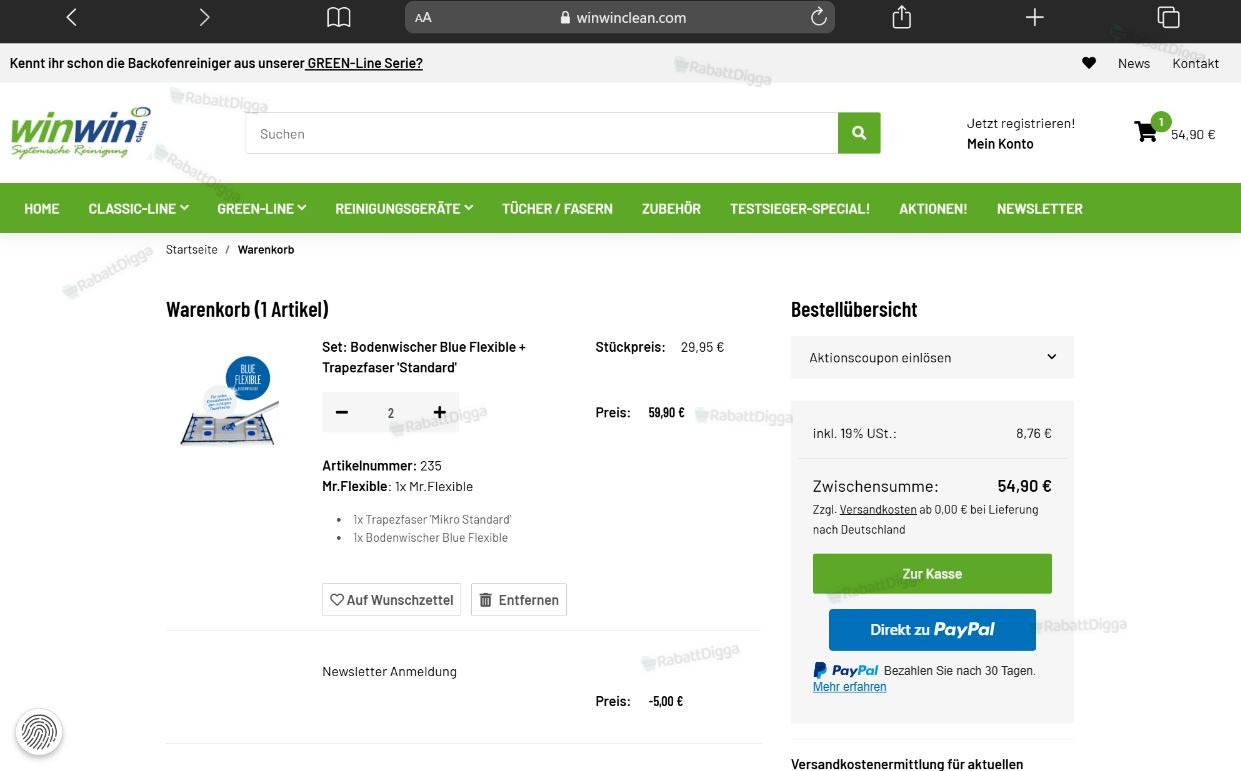Decrease quantity with the minus icon

[x=342, y=412]
